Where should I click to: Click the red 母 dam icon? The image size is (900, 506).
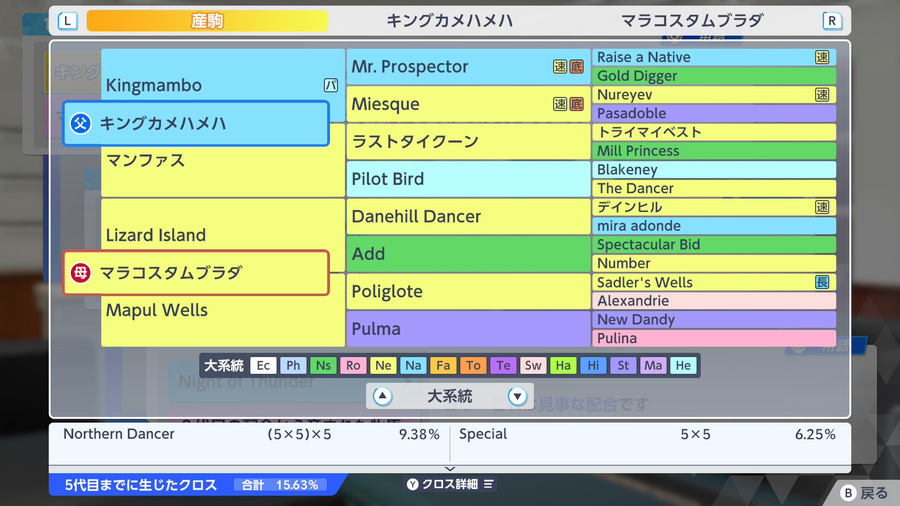click(x=80, y=273)
